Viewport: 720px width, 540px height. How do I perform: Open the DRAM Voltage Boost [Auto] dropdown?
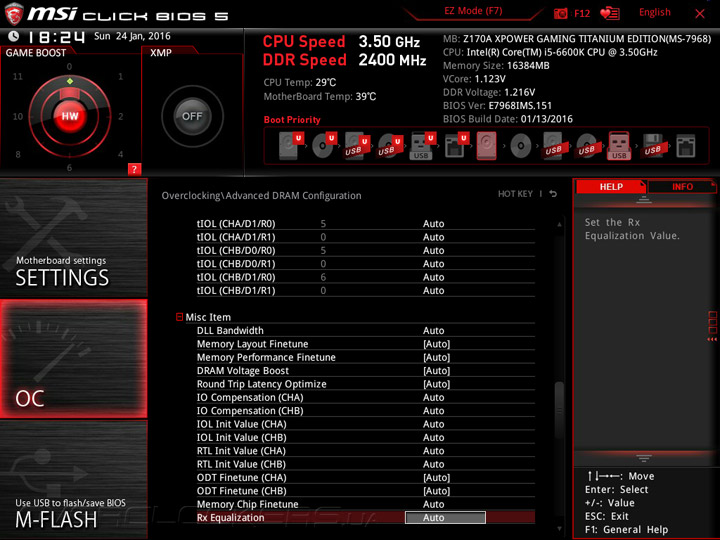pyautogui.click(x=436, y=371)
